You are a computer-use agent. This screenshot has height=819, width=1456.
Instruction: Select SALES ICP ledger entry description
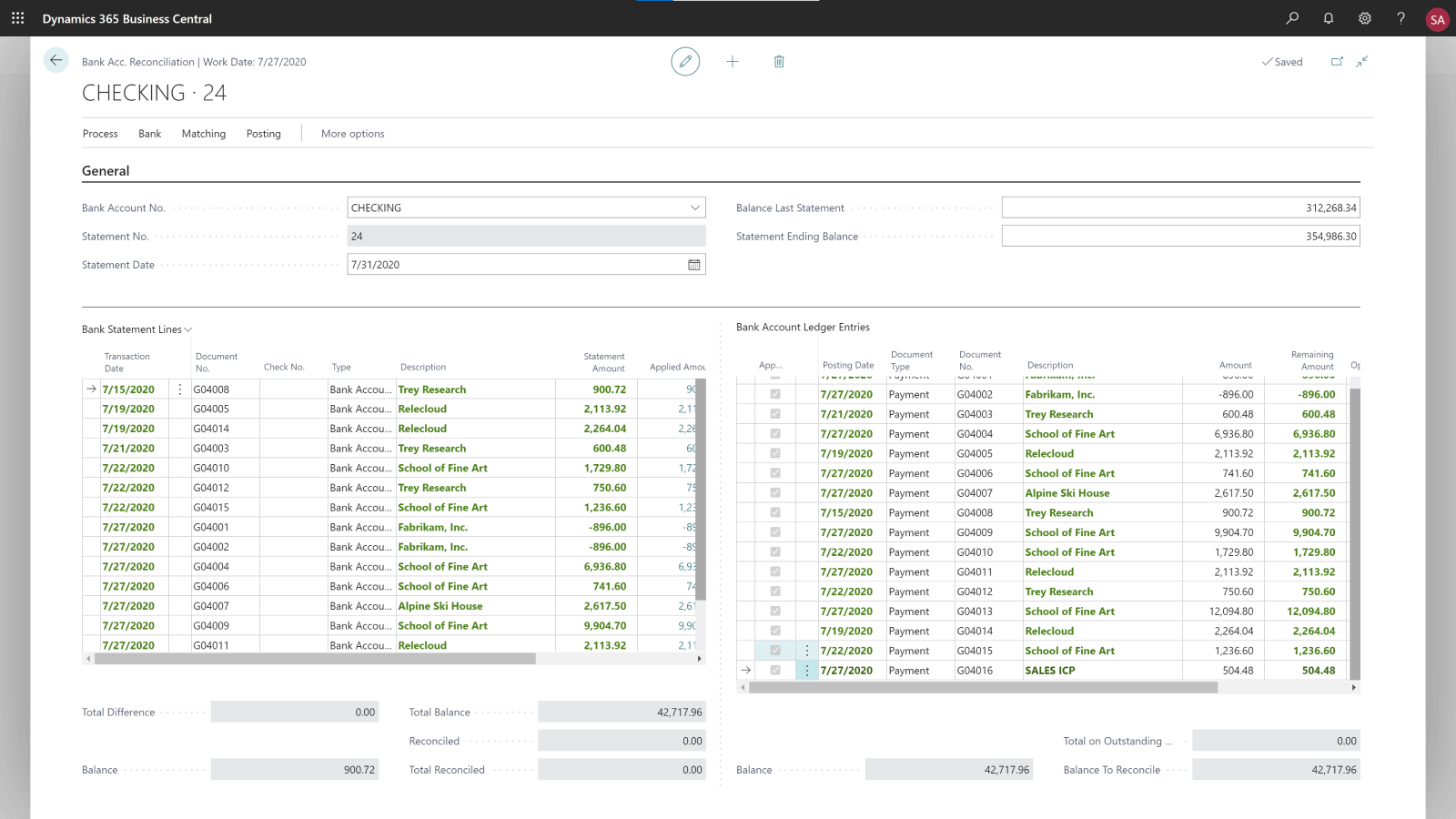pos(1050,671)
